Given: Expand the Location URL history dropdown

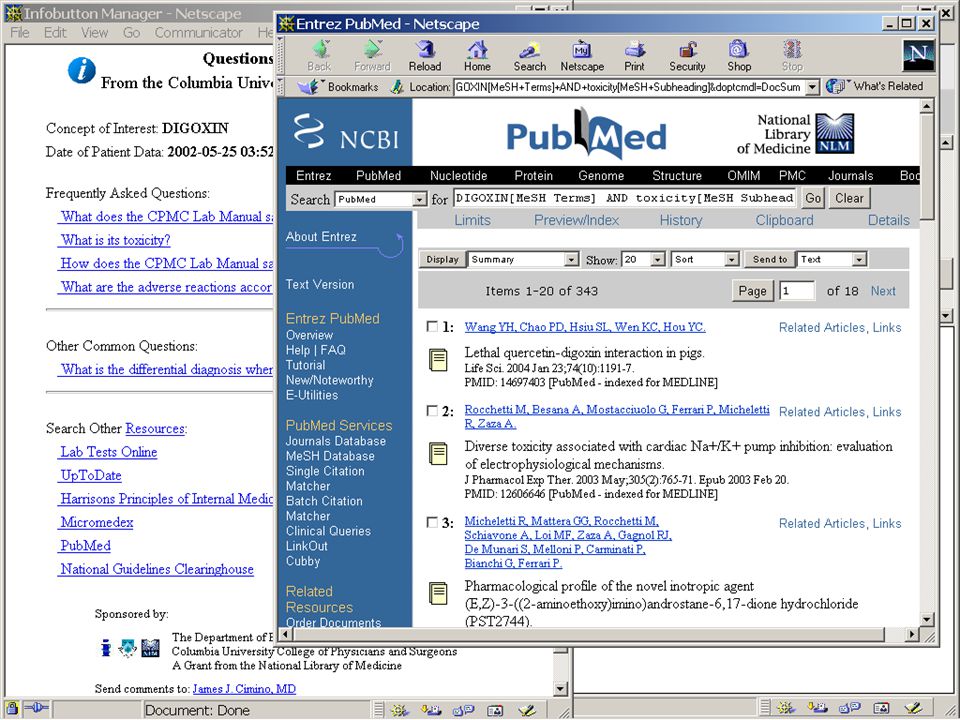Looking at the screenshot, I should tap(812, 87).
